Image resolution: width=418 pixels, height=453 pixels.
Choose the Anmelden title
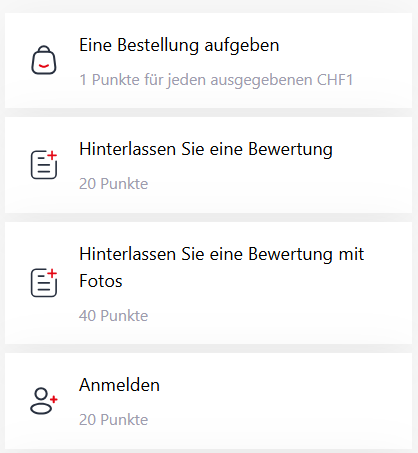point(119,385)
